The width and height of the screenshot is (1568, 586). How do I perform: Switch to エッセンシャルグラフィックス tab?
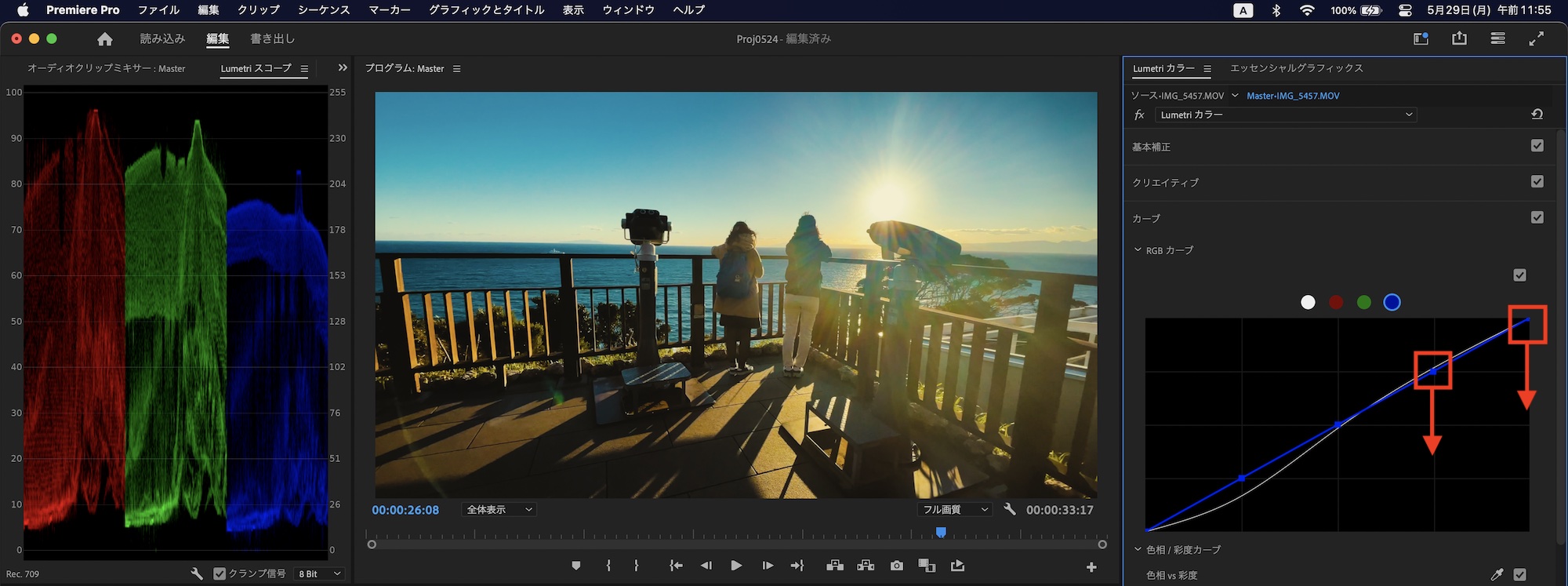click(1296, 68)
